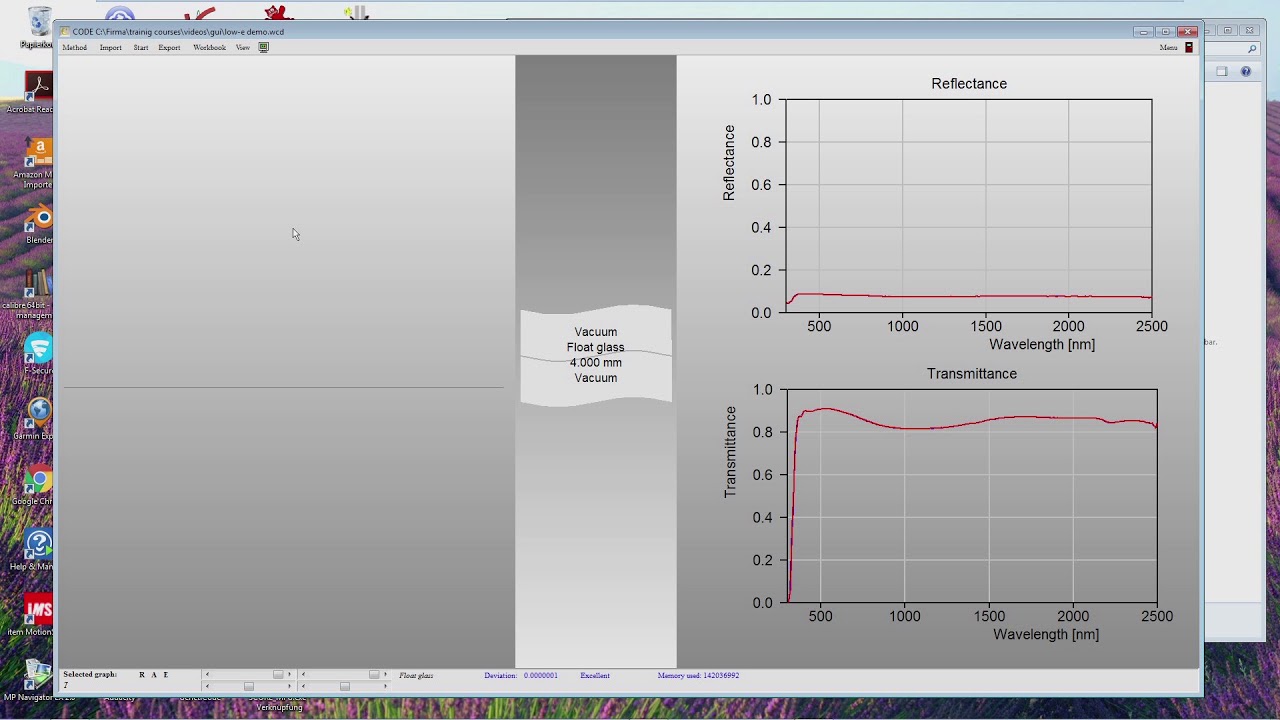Viewport: 1280px width, 720px height.
Task: Click the Menu label at top right
Action: tap(1168, 47)
